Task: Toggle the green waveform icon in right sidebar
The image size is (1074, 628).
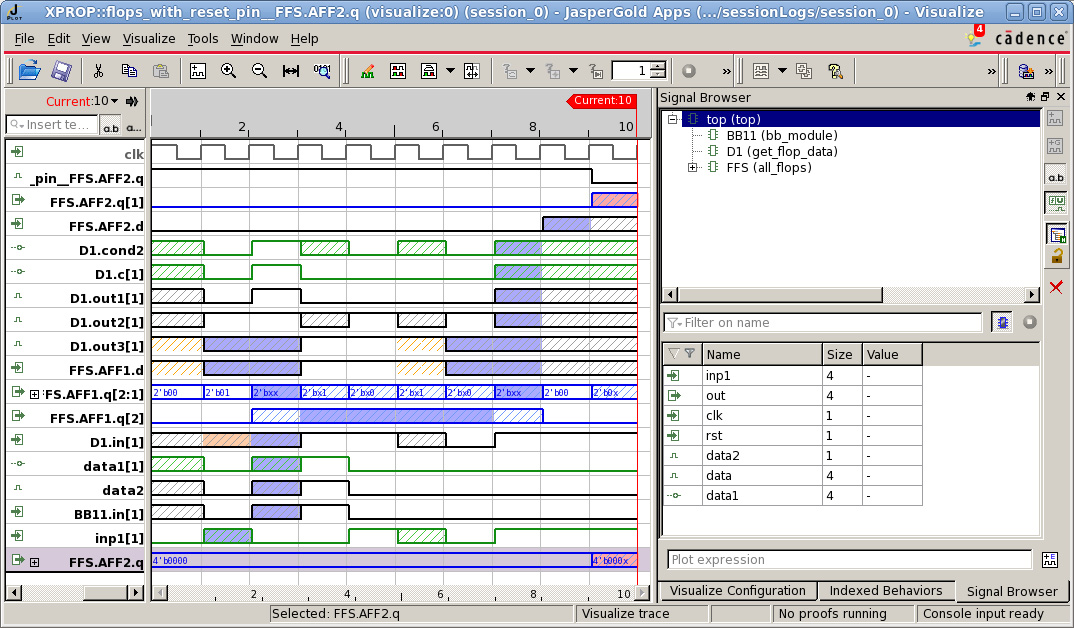Action: 1056,202
